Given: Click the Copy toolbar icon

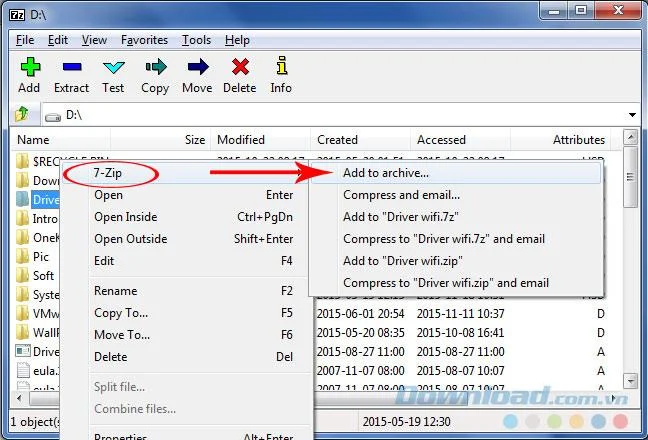Looking at the screenshot, I should pyautogui.click(x=156, y=67).
